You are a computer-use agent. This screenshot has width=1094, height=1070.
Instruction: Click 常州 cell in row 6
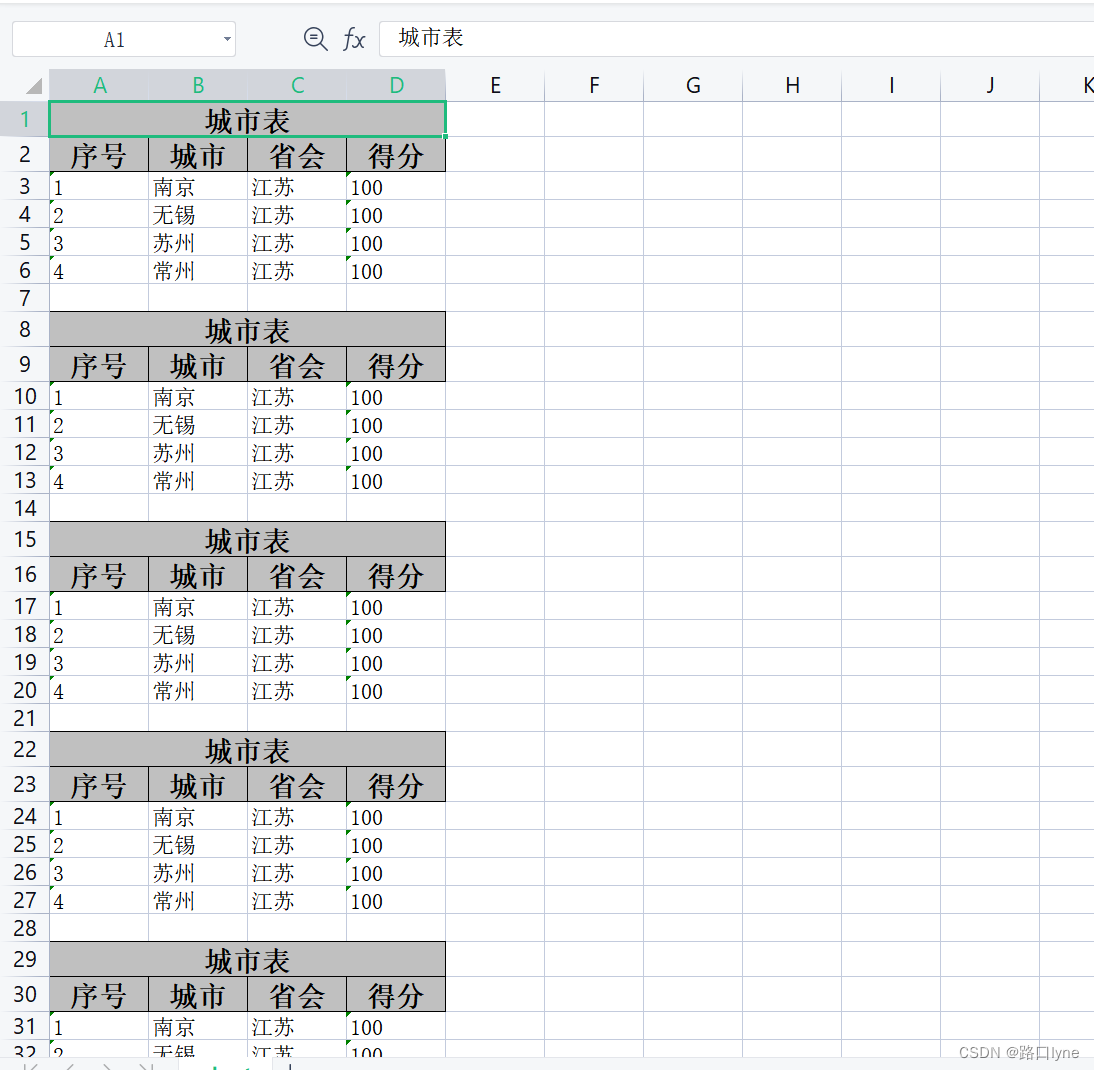point(198,270)
